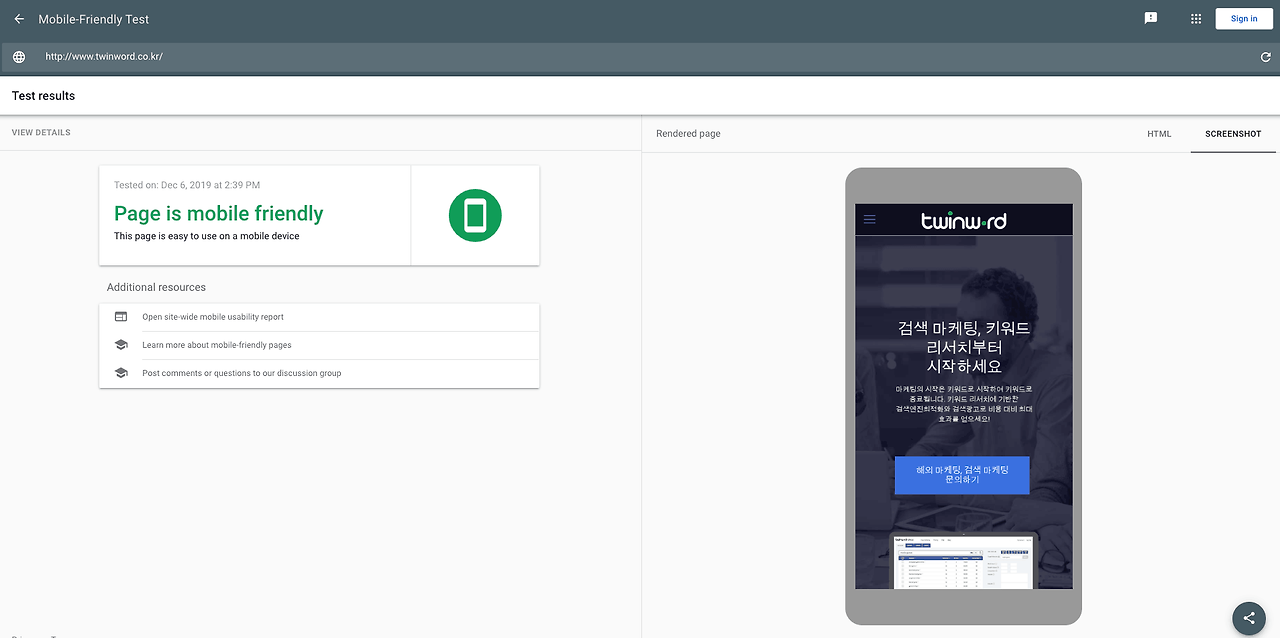
Task: Switch to the HTML tab
Action: (x=1159, y=133)
